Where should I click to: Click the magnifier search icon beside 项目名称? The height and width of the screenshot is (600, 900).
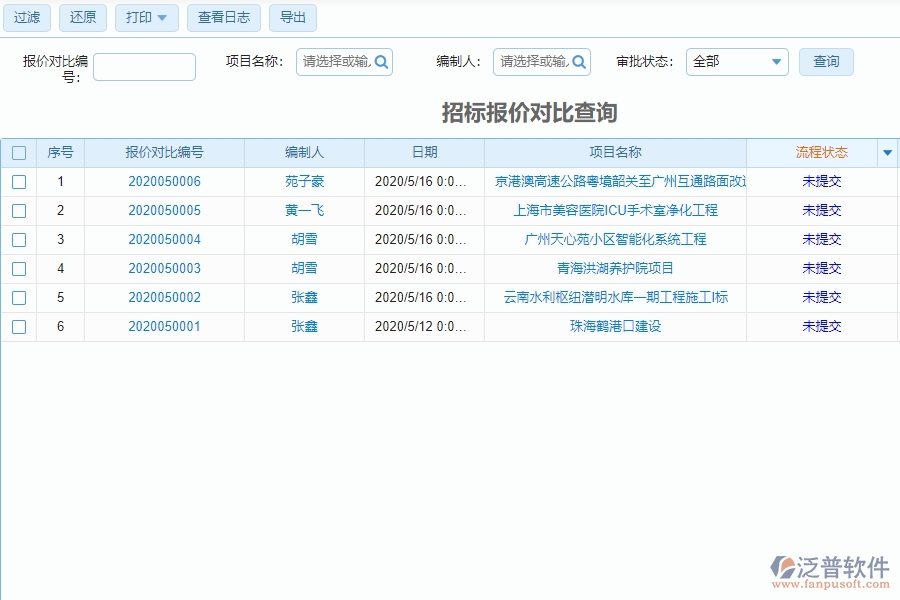[380, 62]
